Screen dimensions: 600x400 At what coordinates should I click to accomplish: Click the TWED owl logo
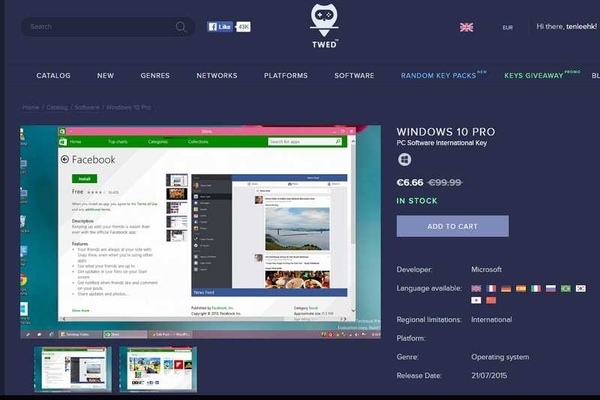324,26
